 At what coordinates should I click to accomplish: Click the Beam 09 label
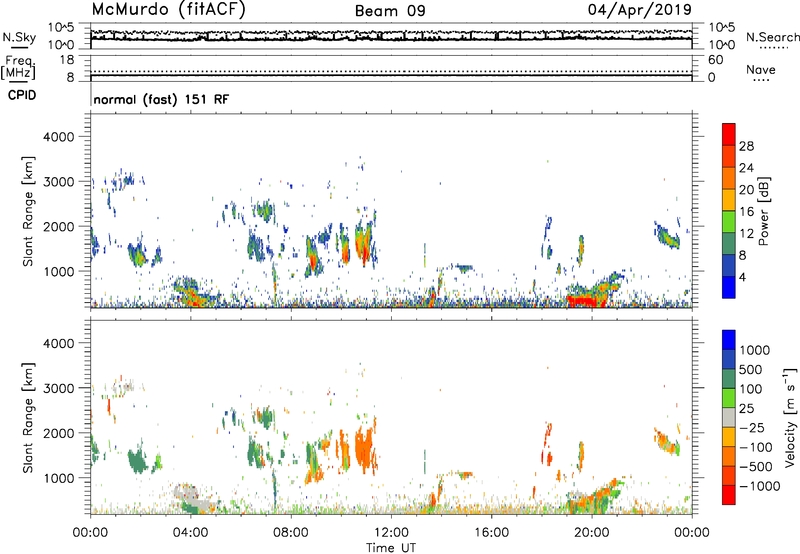point(390,11)
